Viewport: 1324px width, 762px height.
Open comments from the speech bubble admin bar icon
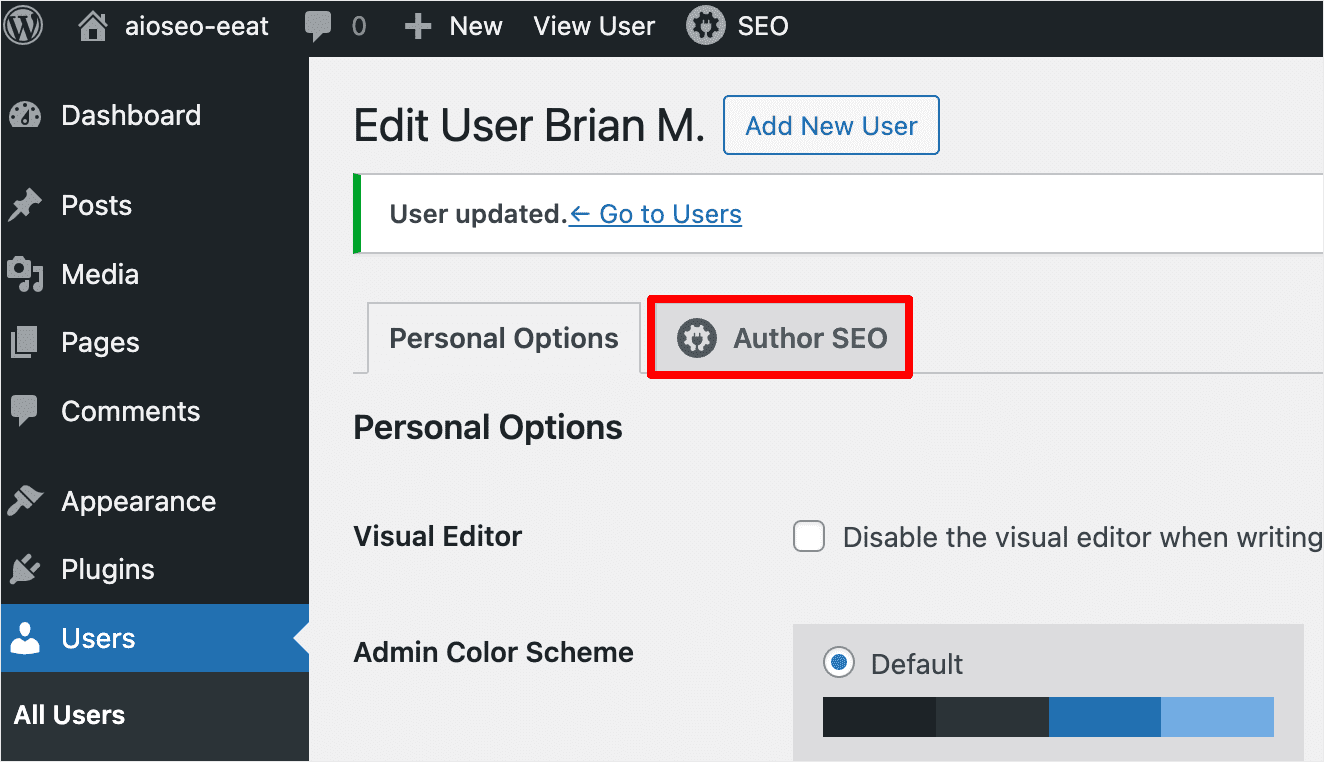pyautogui.click(x=320, y=26)
